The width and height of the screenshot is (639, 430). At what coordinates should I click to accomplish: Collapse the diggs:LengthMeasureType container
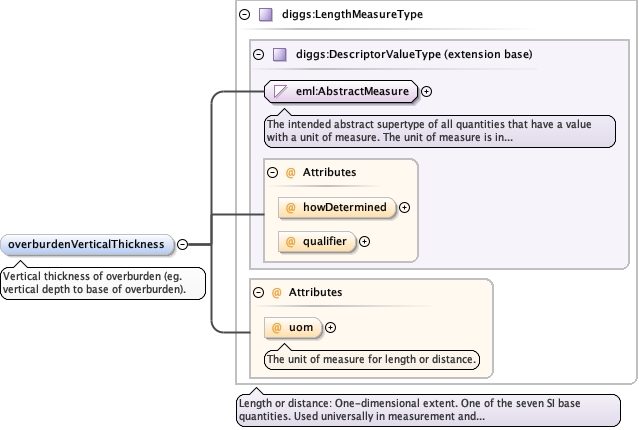click(245, 15)
